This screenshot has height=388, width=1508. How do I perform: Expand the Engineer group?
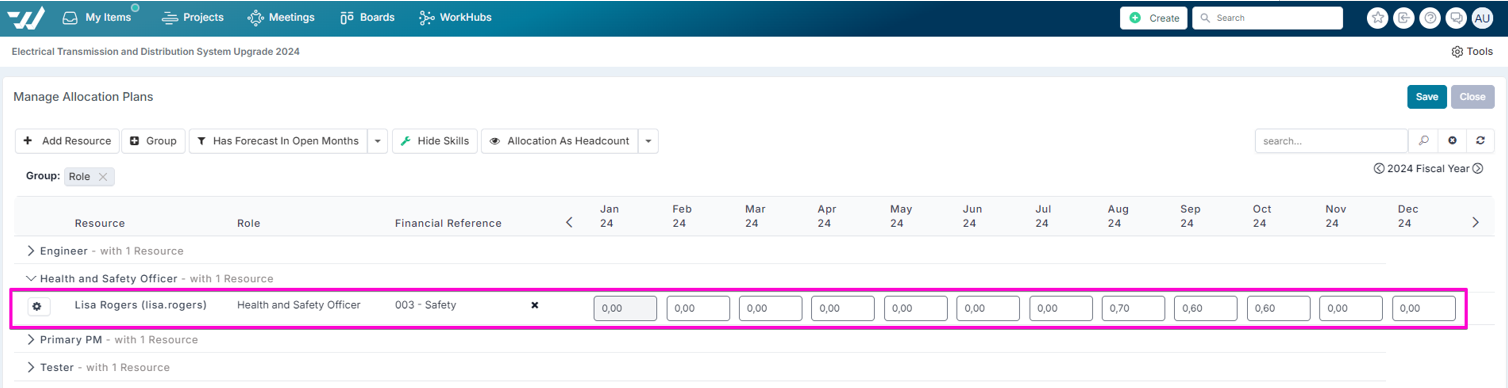pyautogui.click(x=31, y=251)
